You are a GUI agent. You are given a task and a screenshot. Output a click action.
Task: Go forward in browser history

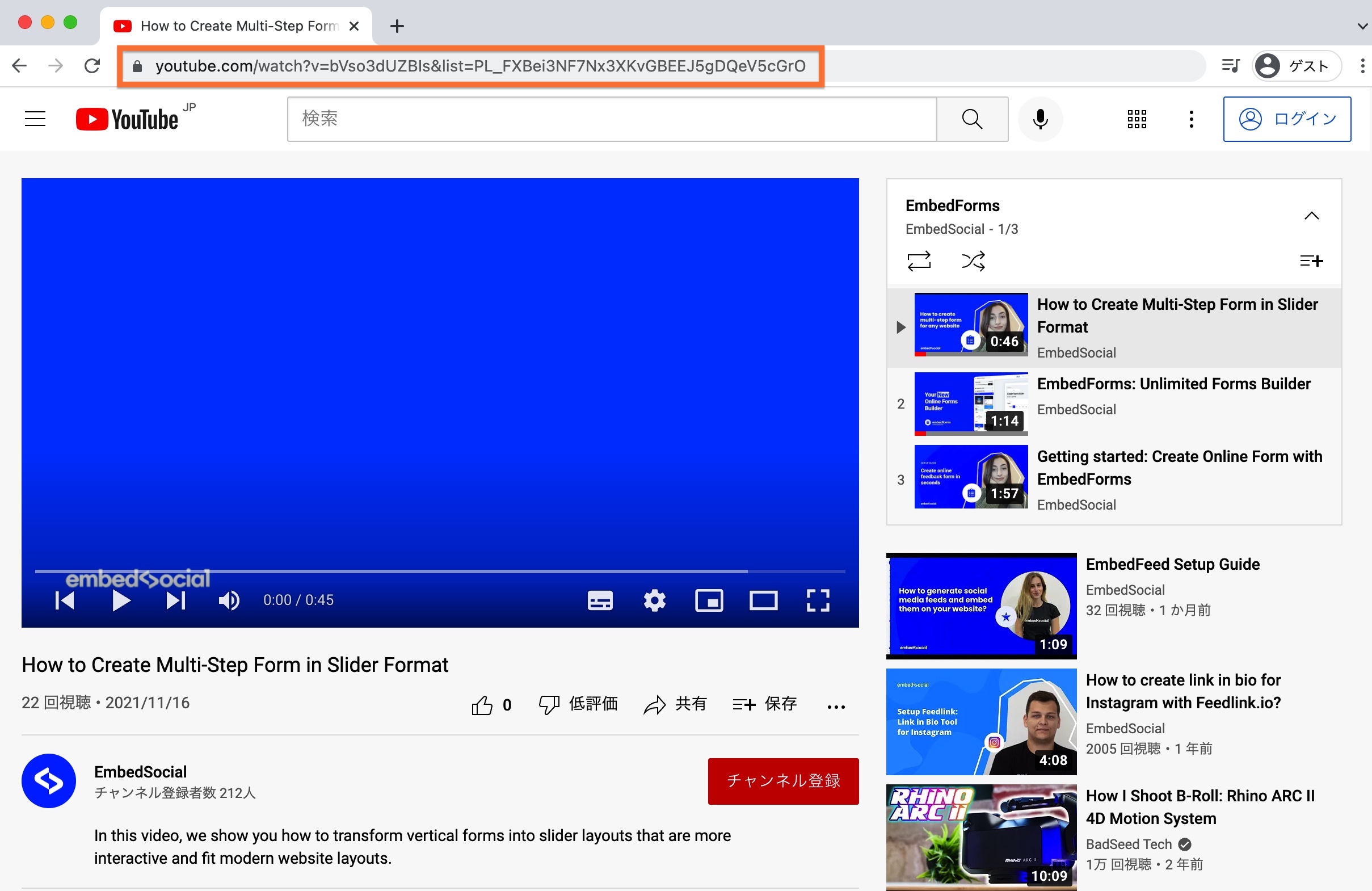[x=56, y=66]
